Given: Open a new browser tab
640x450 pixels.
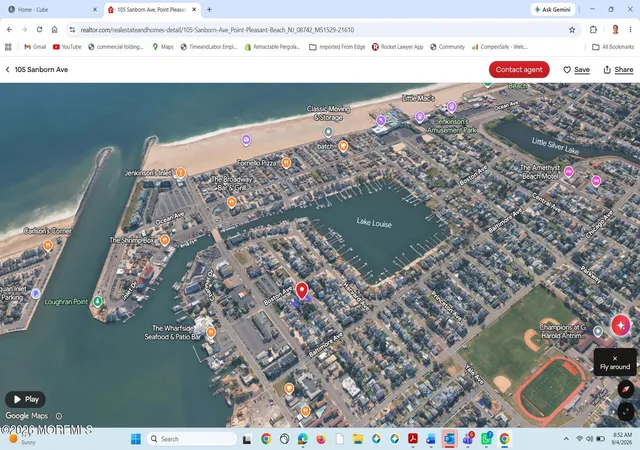Looking at the screenshot, I should click(x=209, y=9).
